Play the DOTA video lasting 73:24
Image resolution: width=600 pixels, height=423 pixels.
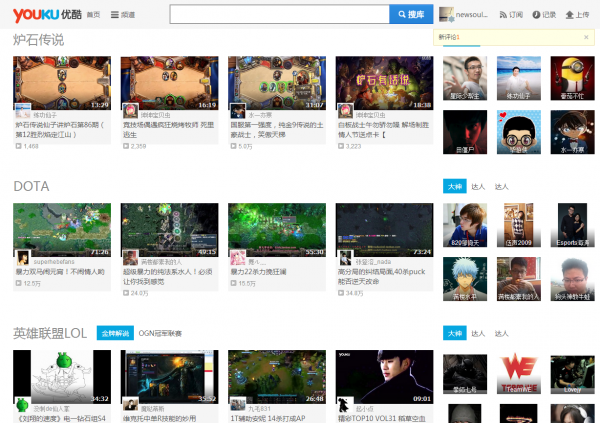385,230
